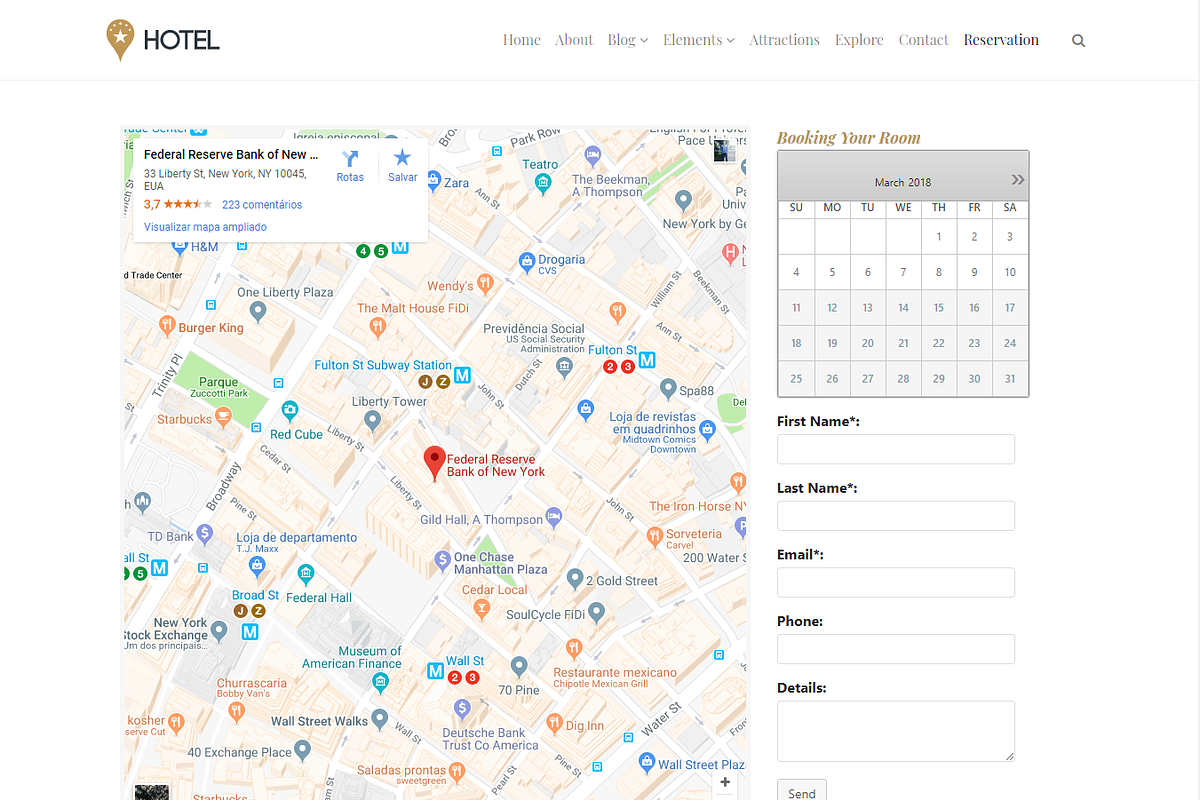This screenshot has width=1200, height=800.
Task: Click the Cedar Local bar marker
Action: (480, 607)
